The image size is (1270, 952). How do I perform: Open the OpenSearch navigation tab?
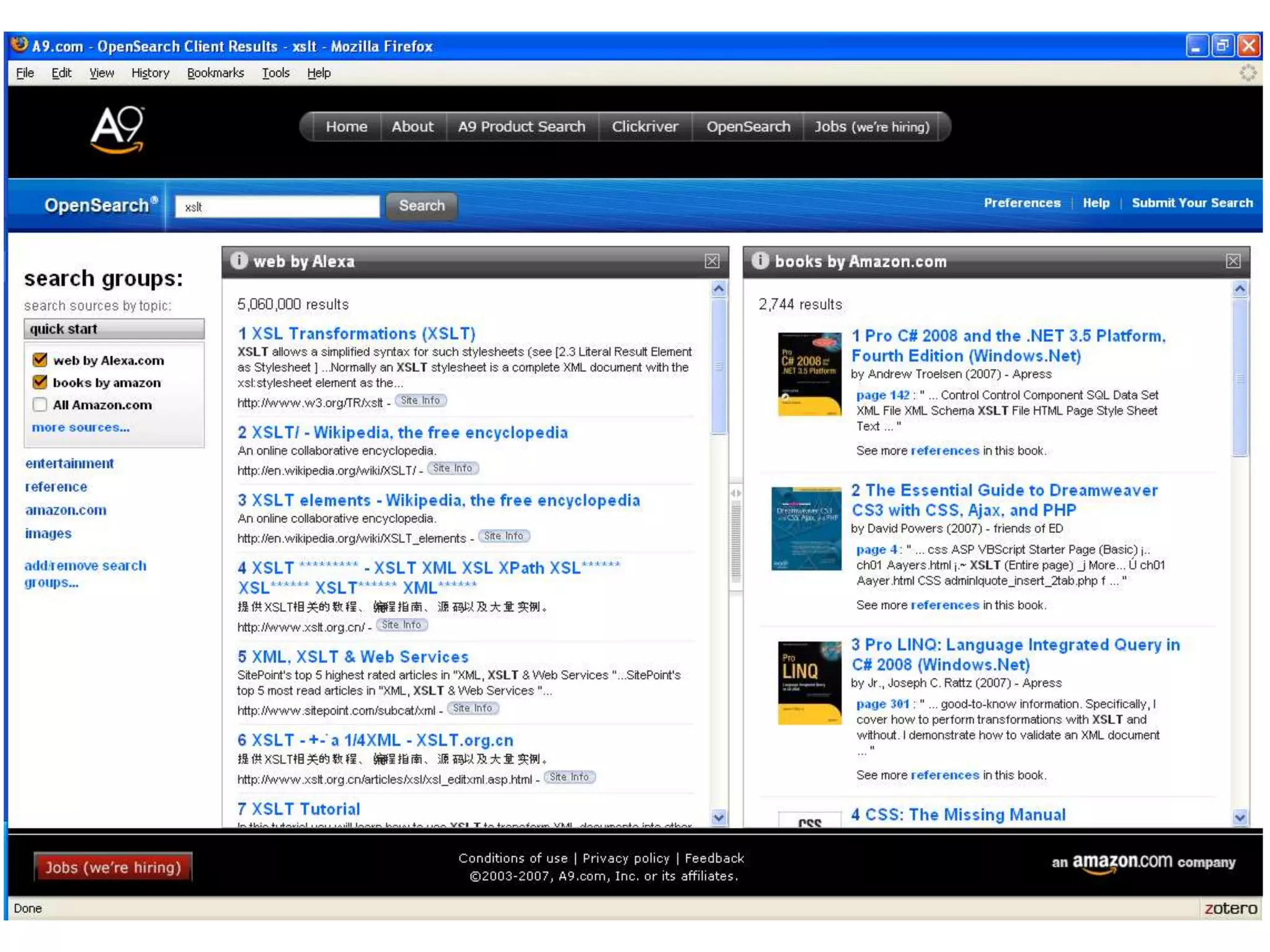click(x=748, y=126)
